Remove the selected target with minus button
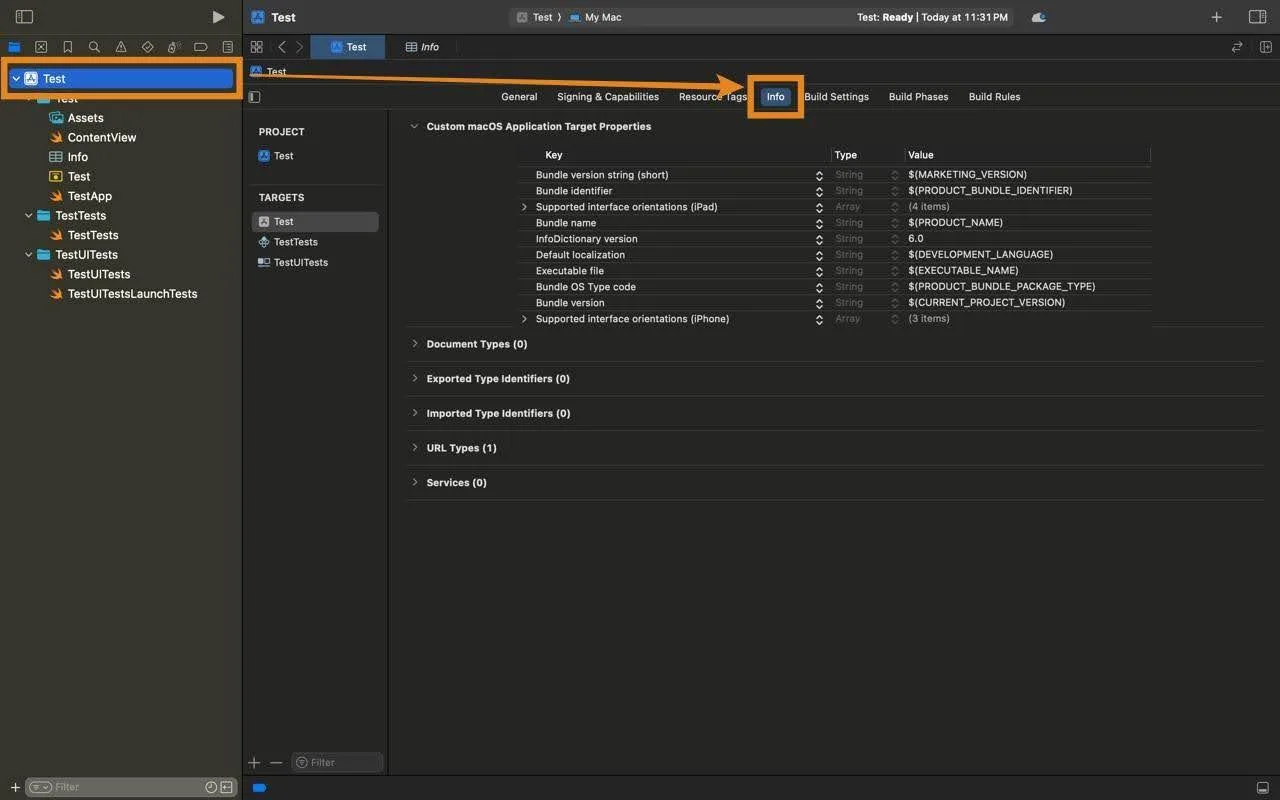The height and width of the screenshot is (800, 1280). (276, 762)
